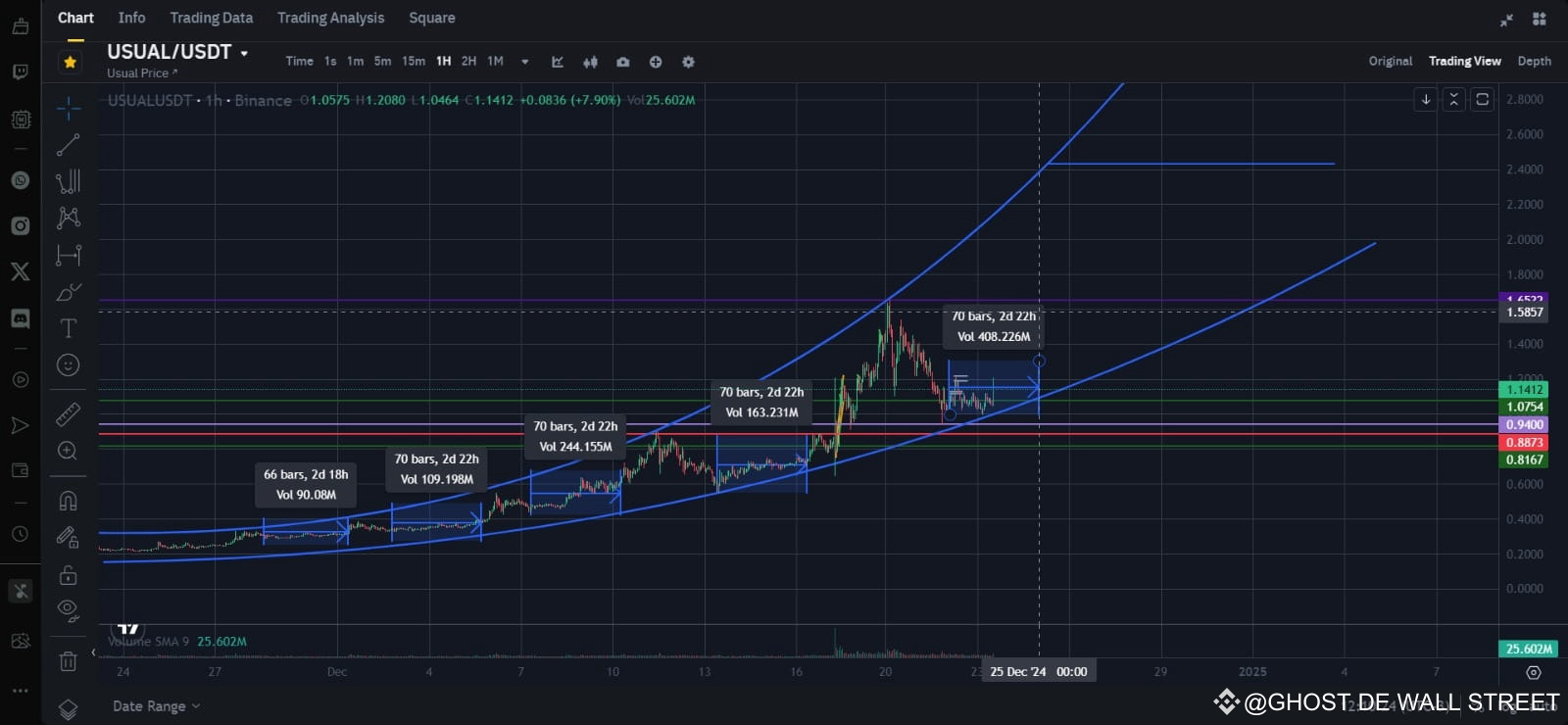Collapse the left drawing toolbar with arrow
Screen dimensions: 1568x725
pyautogui.click(x=93, y=652)
